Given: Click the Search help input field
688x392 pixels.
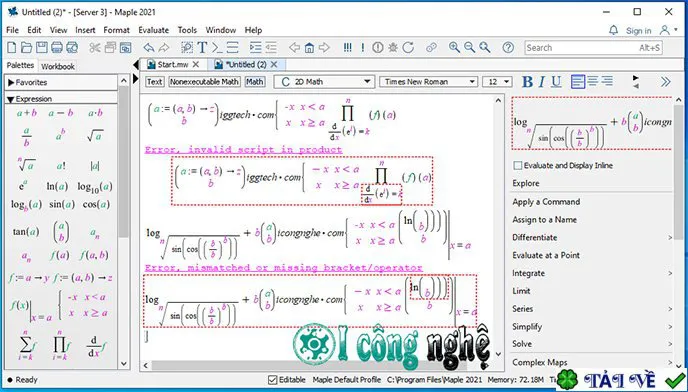Looking at the screenshot, I should [593, 47].
